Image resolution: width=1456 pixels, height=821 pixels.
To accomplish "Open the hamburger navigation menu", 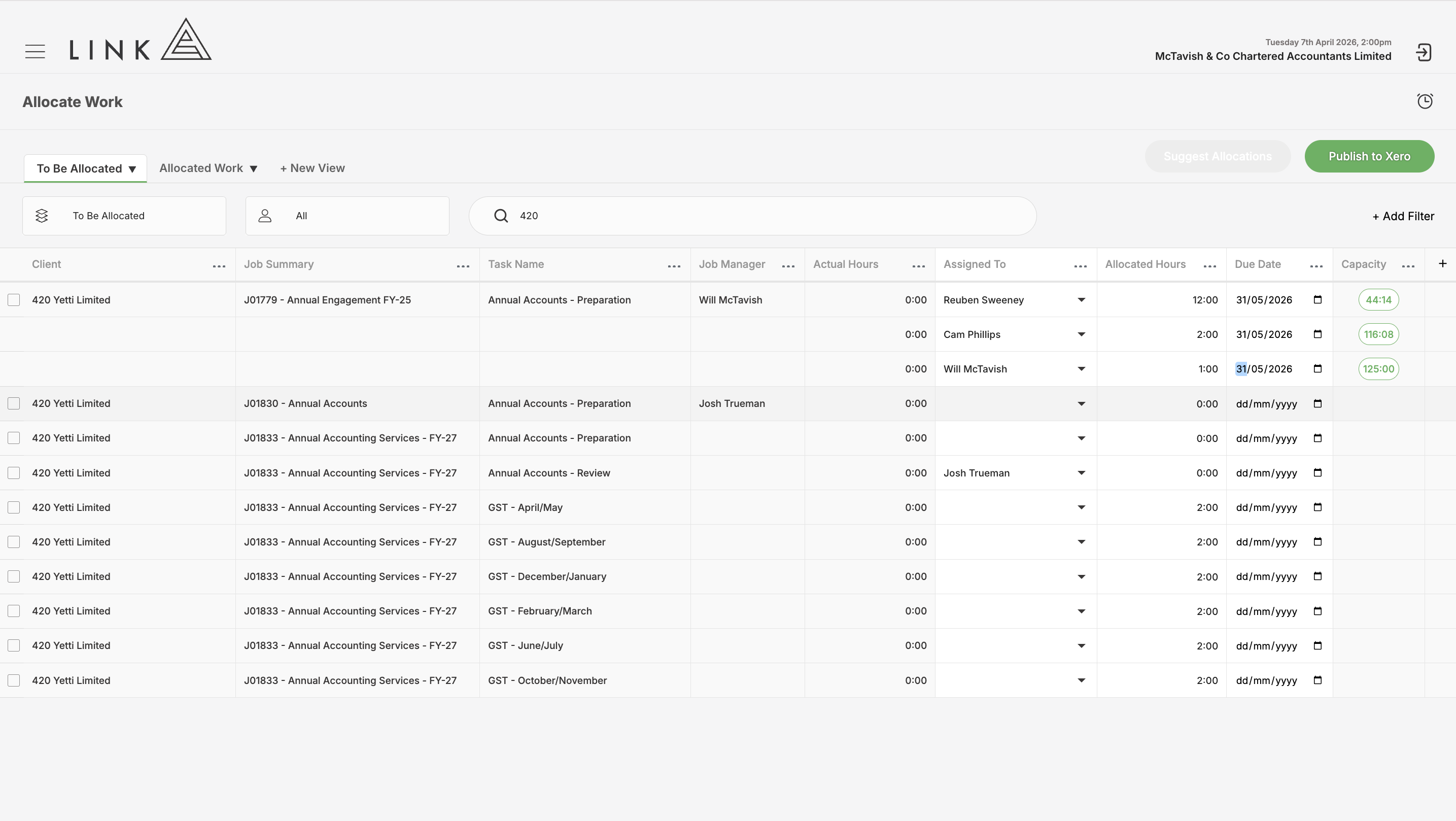I will coord(35,51).
